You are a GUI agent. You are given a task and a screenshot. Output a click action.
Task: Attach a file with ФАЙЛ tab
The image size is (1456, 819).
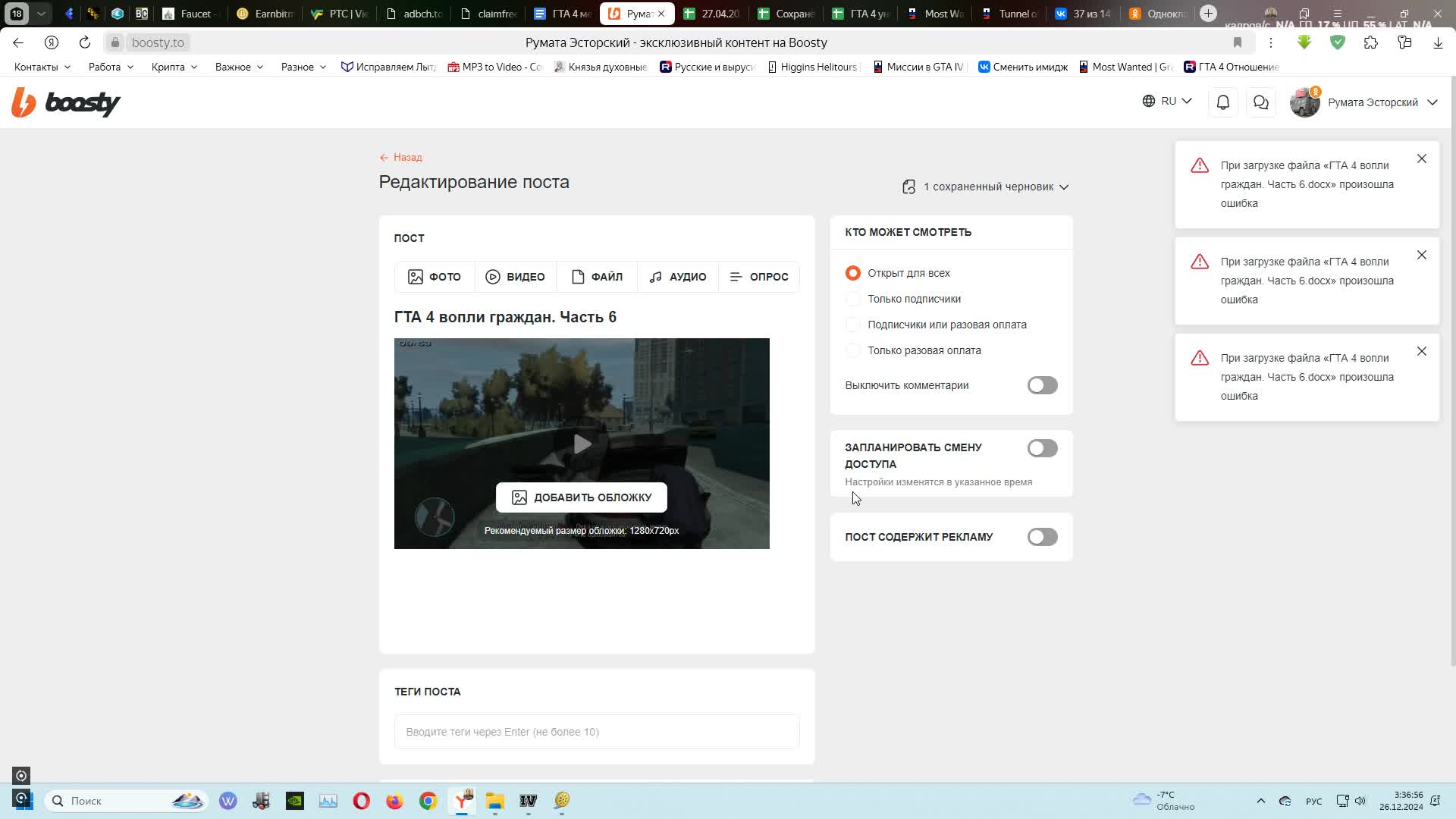click(x=597, y=277)
